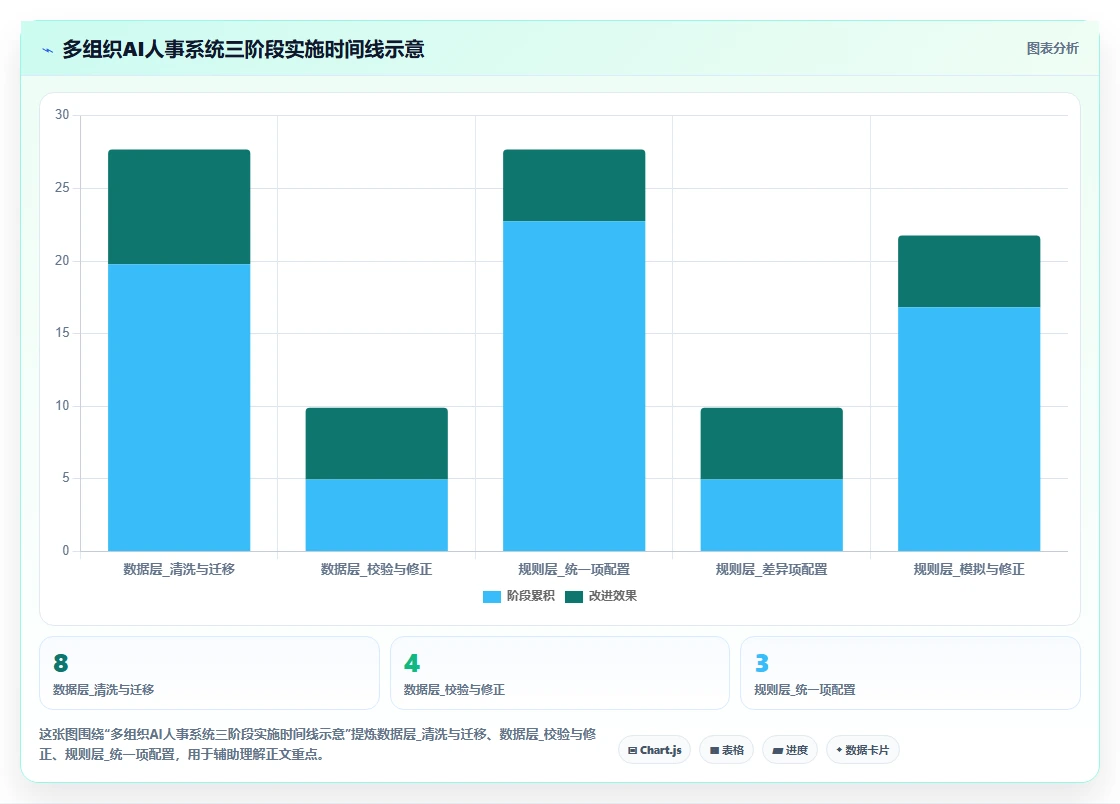Click the blue bar for 规则层_统一项配置
The height and width of the screenshot is (804, 1120).
(574, 386)
